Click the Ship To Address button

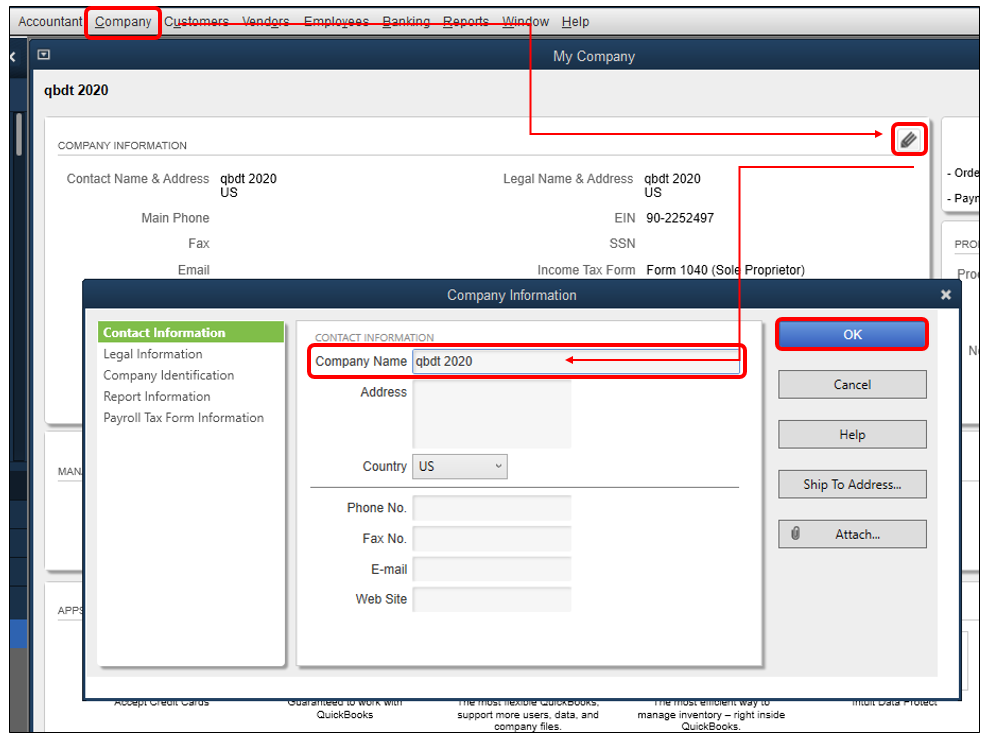point(852,484)
